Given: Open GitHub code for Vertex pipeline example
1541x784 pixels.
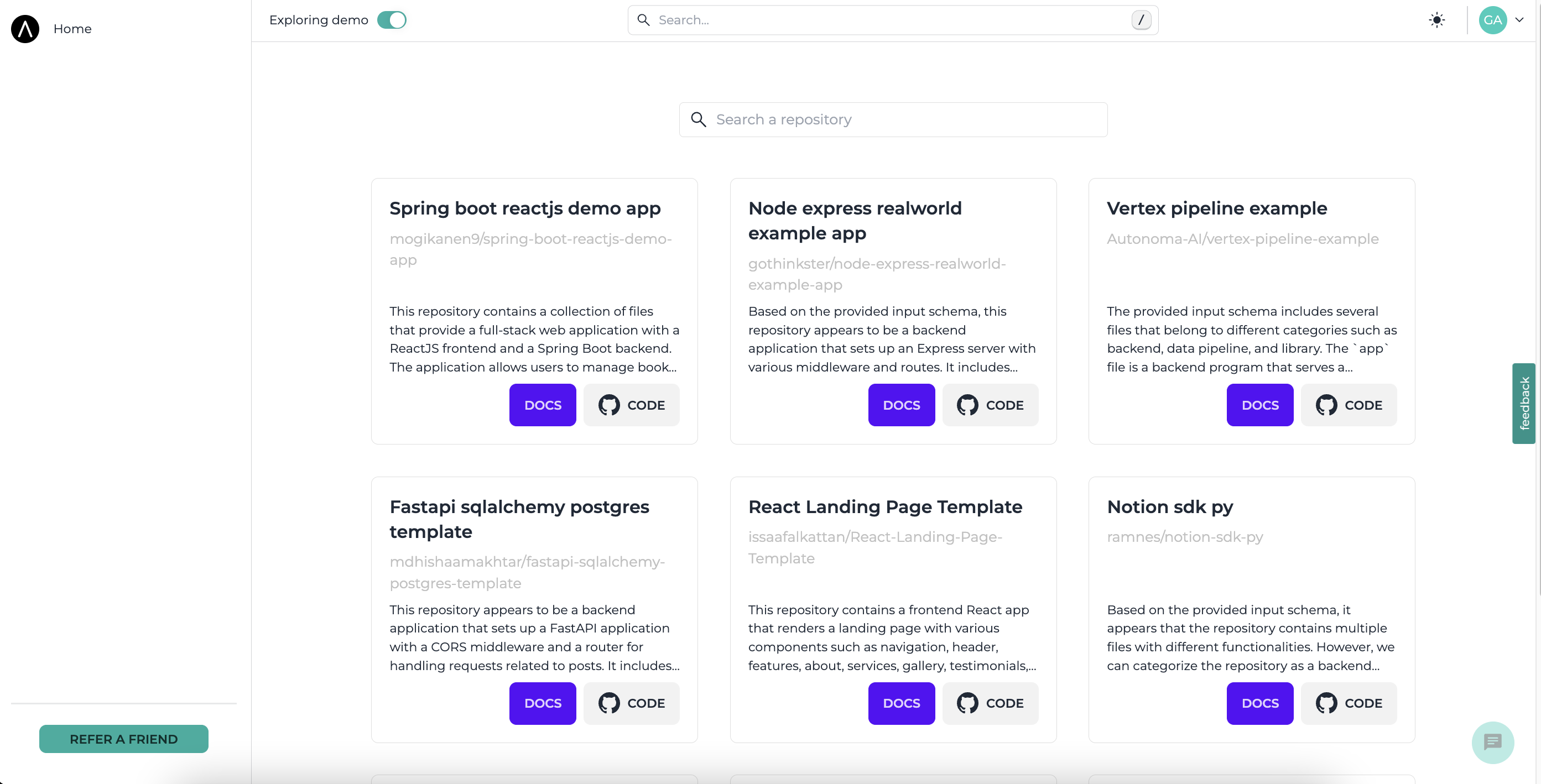Looking at the screenshot, I should (x=1349, y=405).
